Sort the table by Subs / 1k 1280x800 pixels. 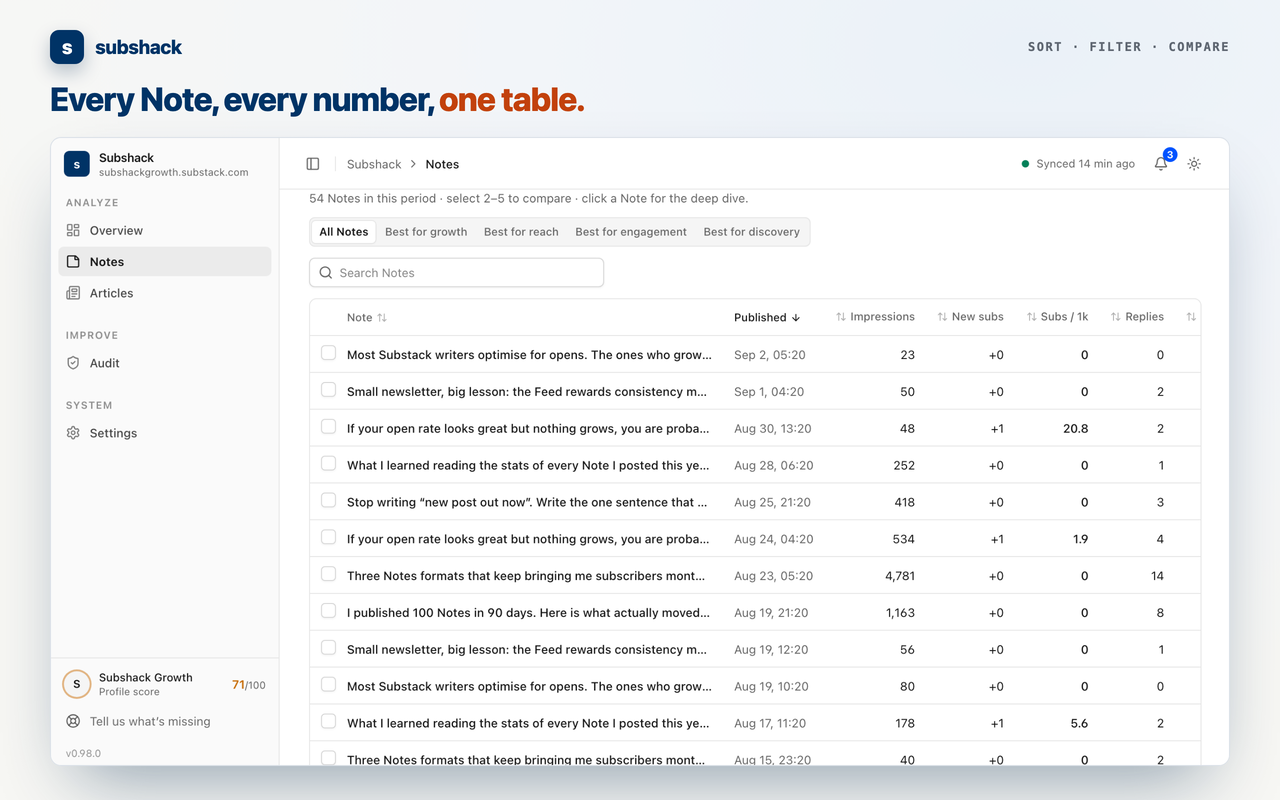(1057, 317)
